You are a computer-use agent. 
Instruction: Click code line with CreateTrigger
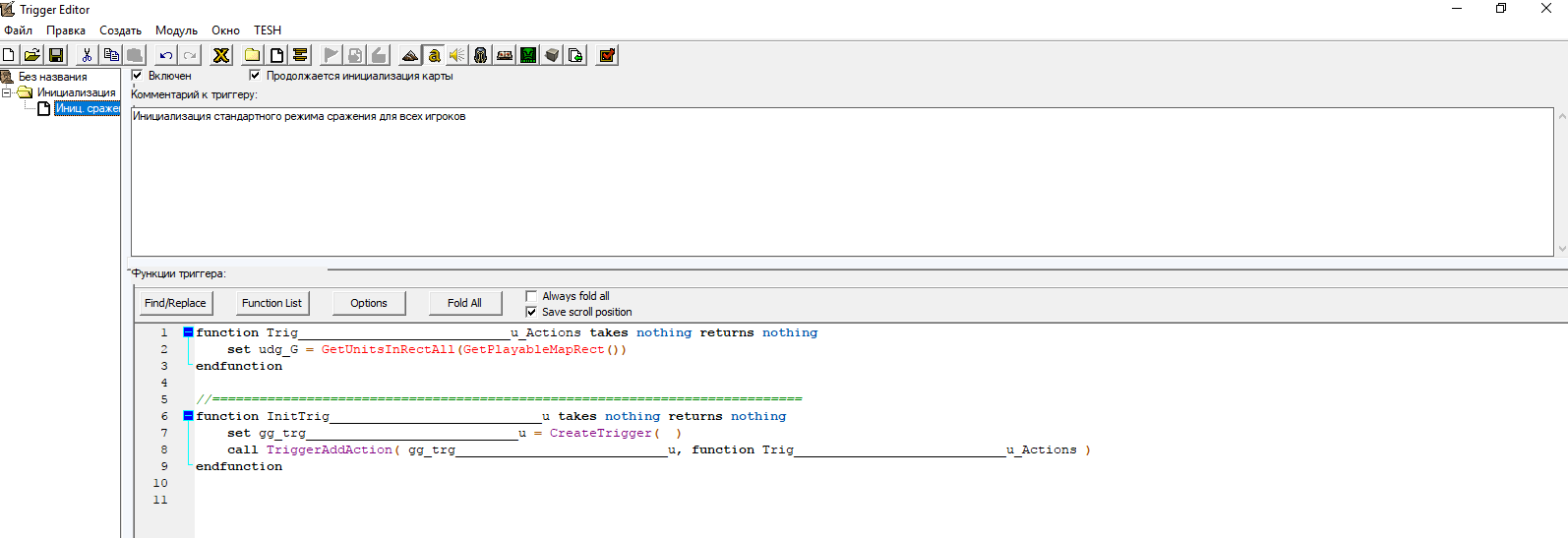coord(454,433)
